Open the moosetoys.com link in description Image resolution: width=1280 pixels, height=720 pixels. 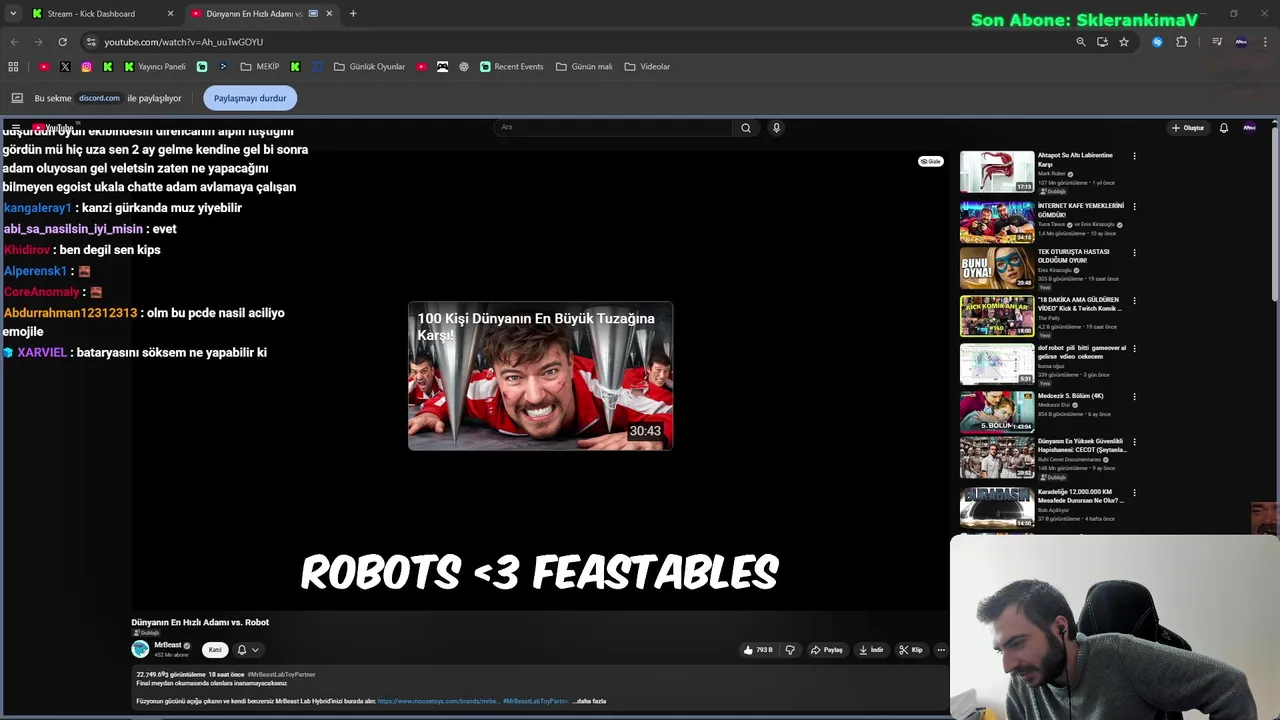click(438, 701)
